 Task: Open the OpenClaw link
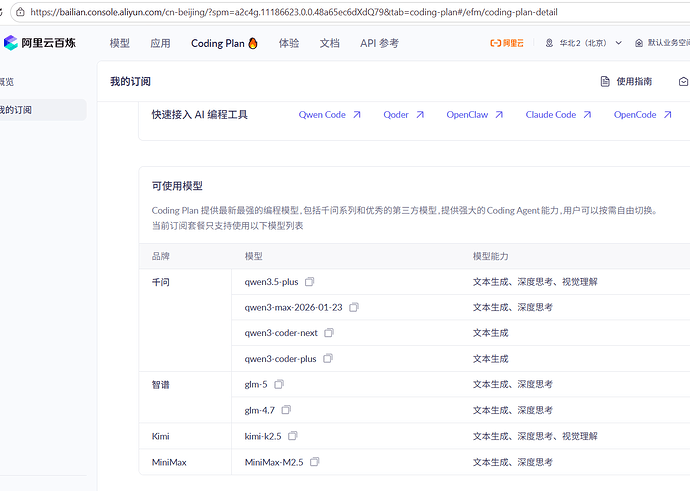pyautogui.click(x=474, y=115)
